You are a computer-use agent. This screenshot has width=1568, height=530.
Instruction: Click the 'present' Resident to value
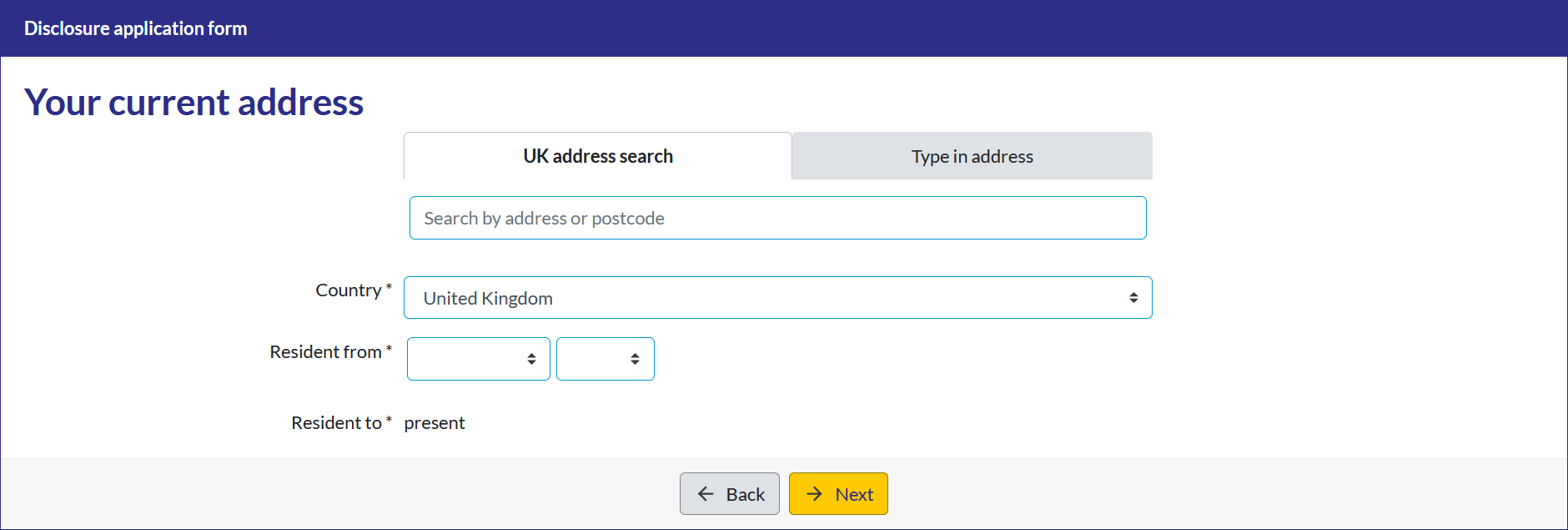(x=435, y=423)
